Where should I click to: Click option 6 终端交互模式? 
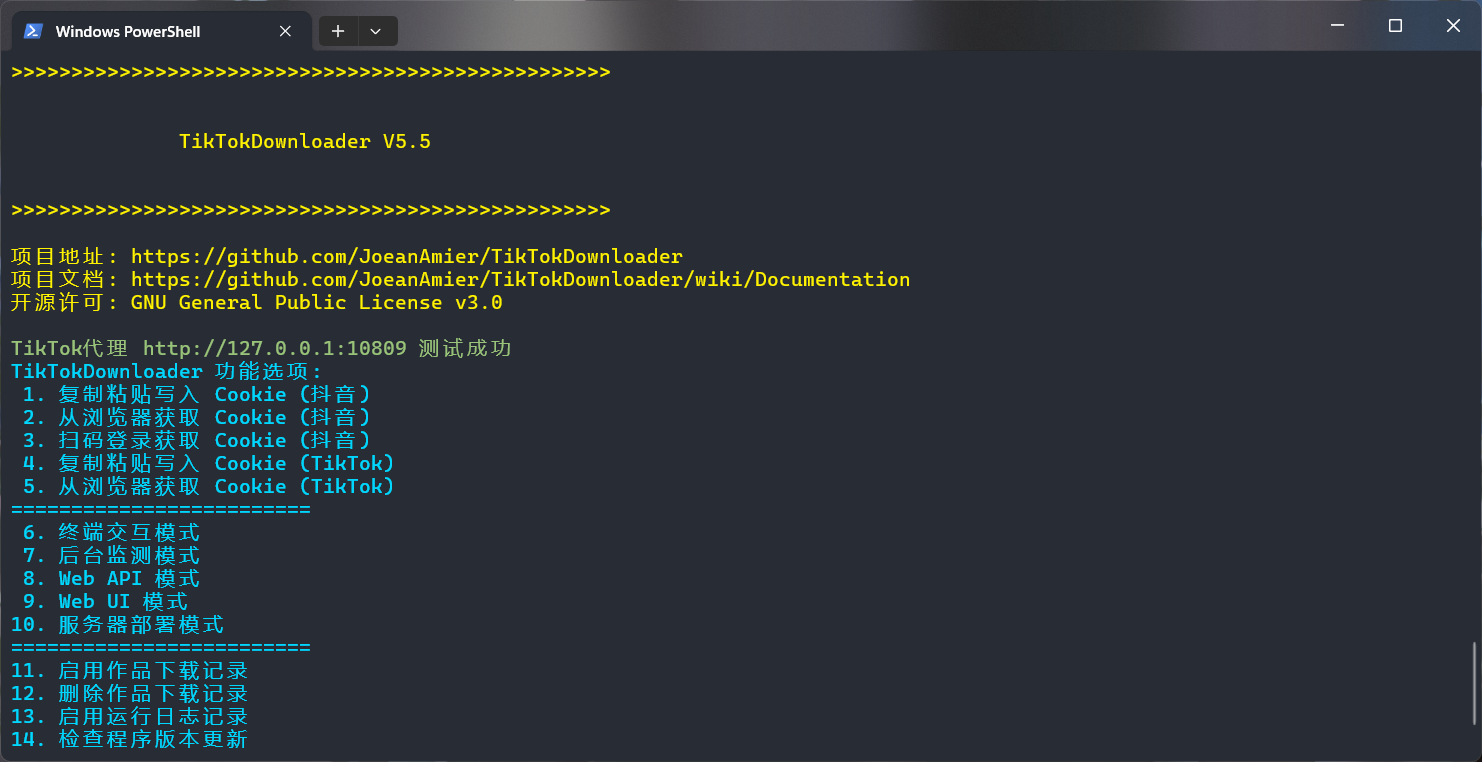click(x=112, y=533)
